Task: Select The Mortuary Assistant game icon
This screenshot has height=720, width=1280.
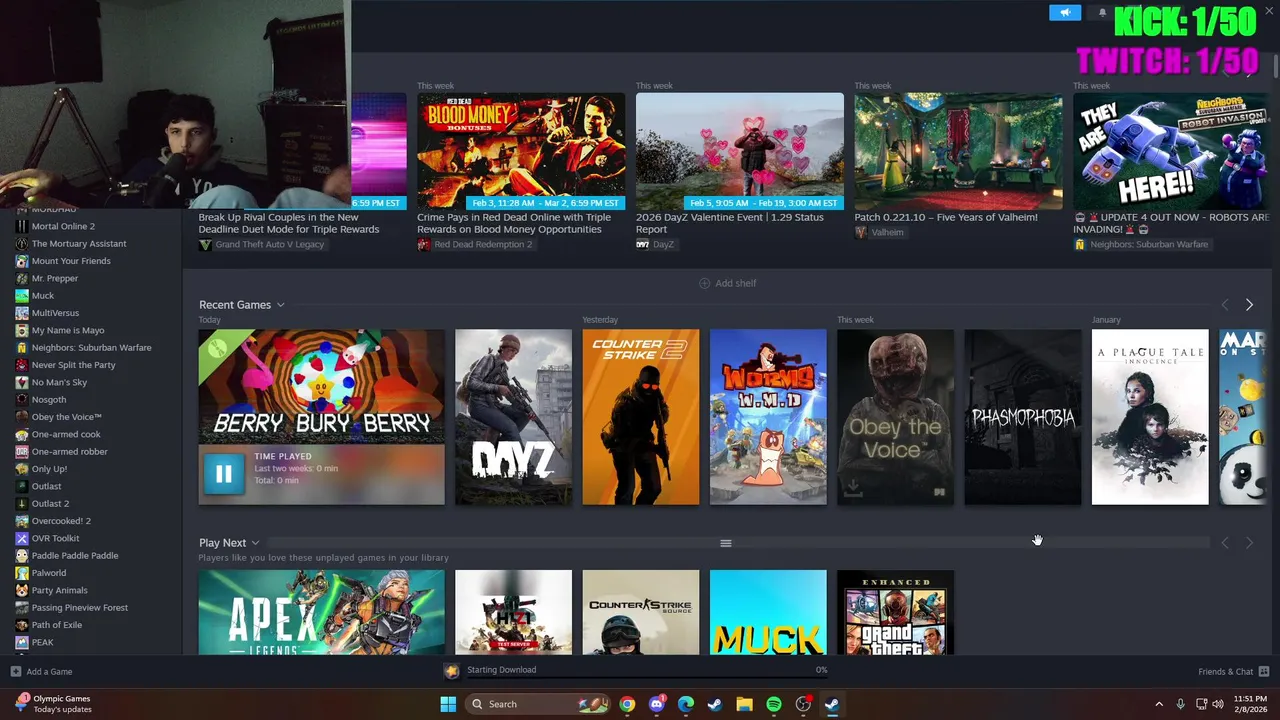Action: 22,243
